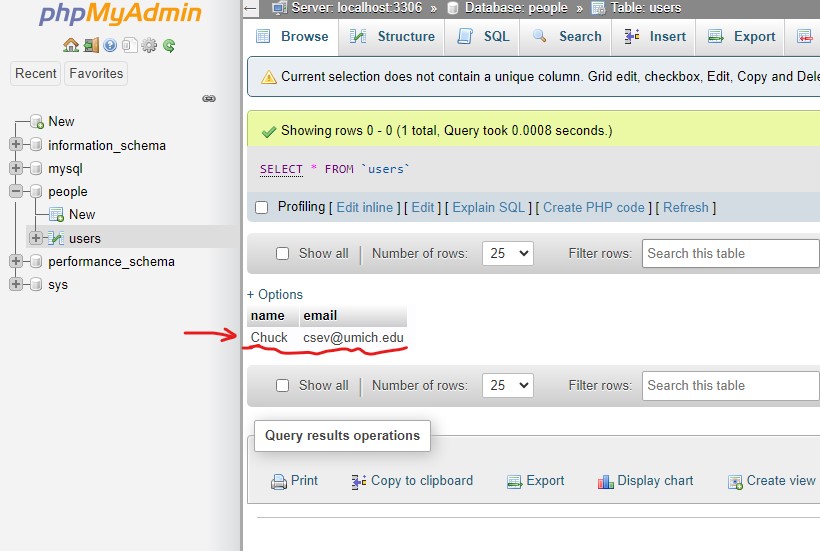
Task: Open navigation panel settings gear icon
Action: [x=149, y=45]
